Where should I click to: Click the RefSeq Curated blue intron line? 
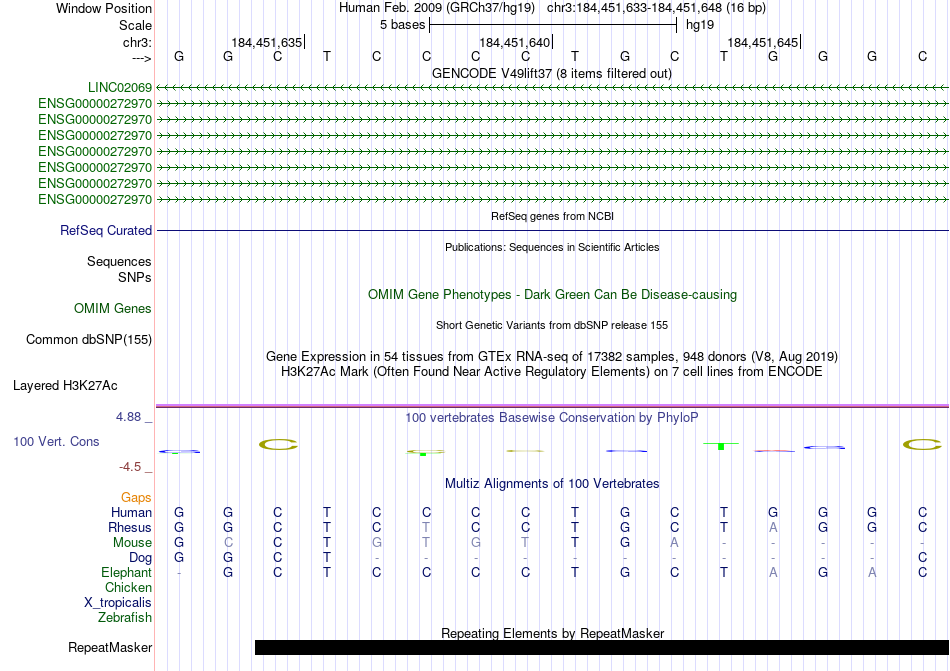(552, 231)
